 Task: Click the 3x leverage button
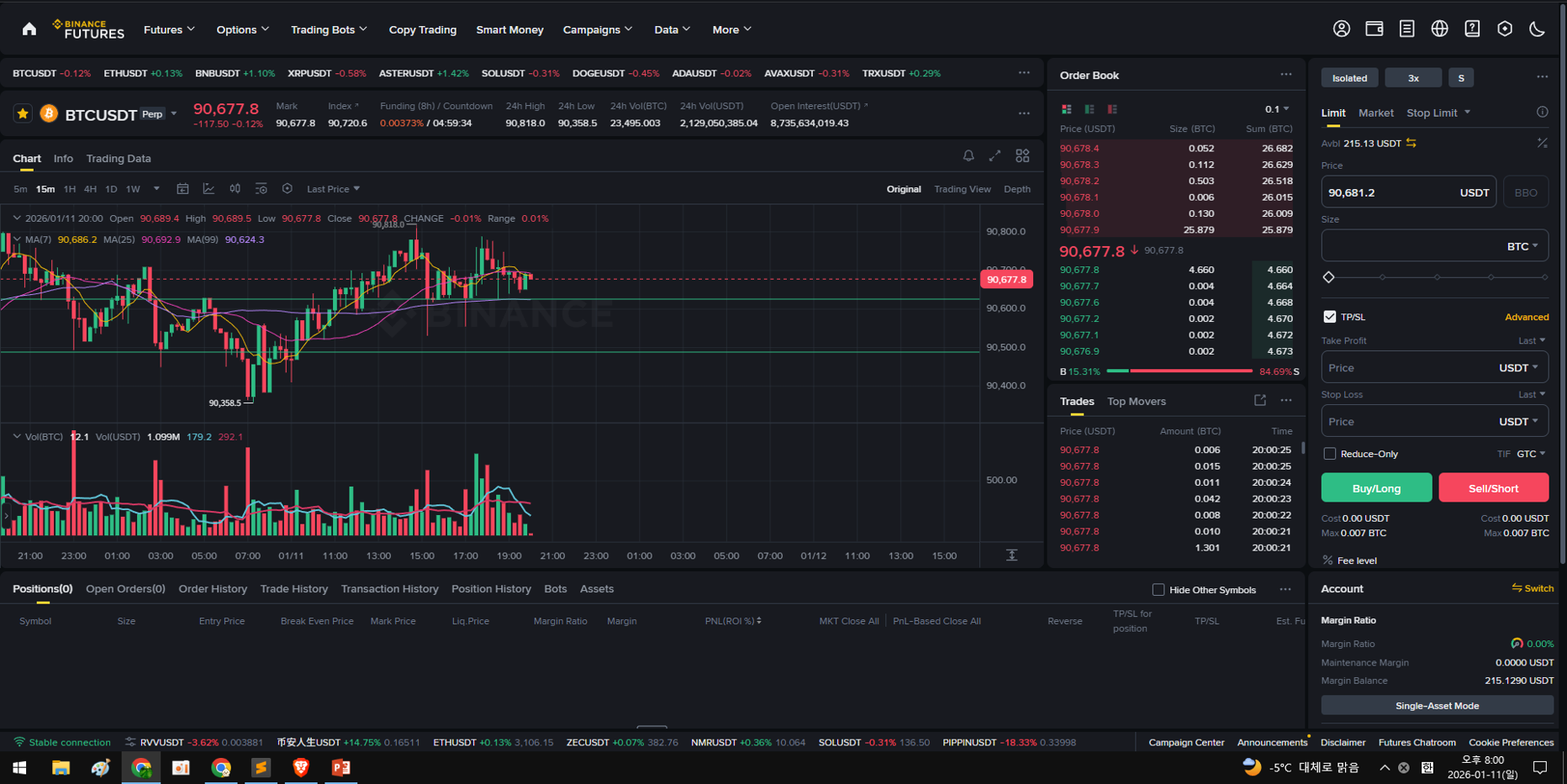[1413, 77]
